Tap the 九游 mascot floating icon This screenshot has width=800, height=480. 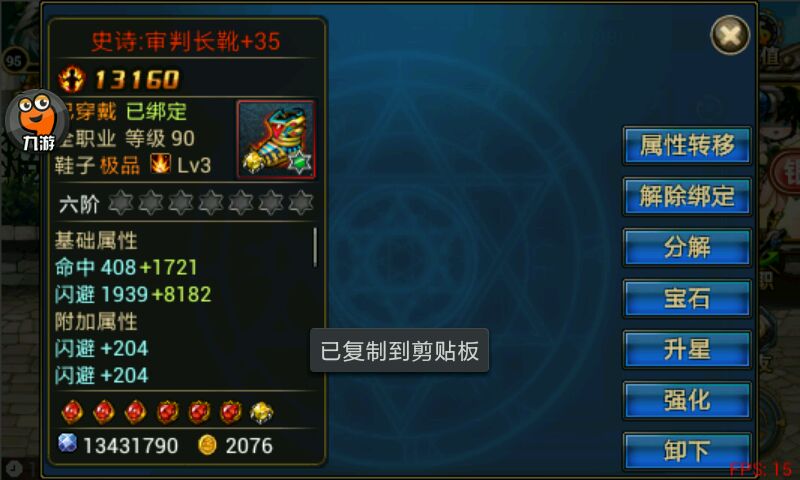point(37,122)
